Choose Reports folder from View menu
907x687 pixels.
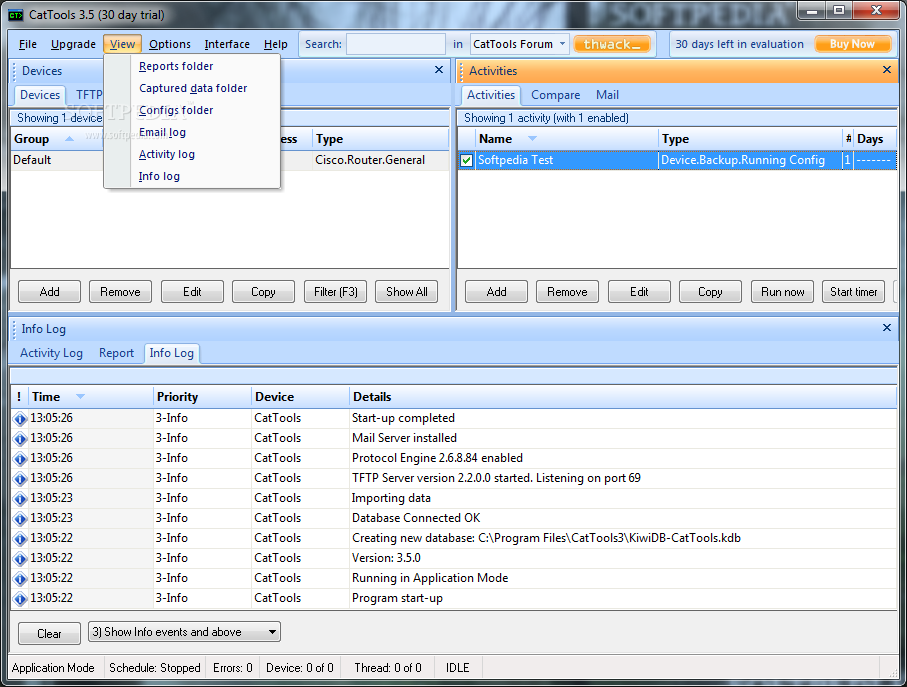pos(176,67)
